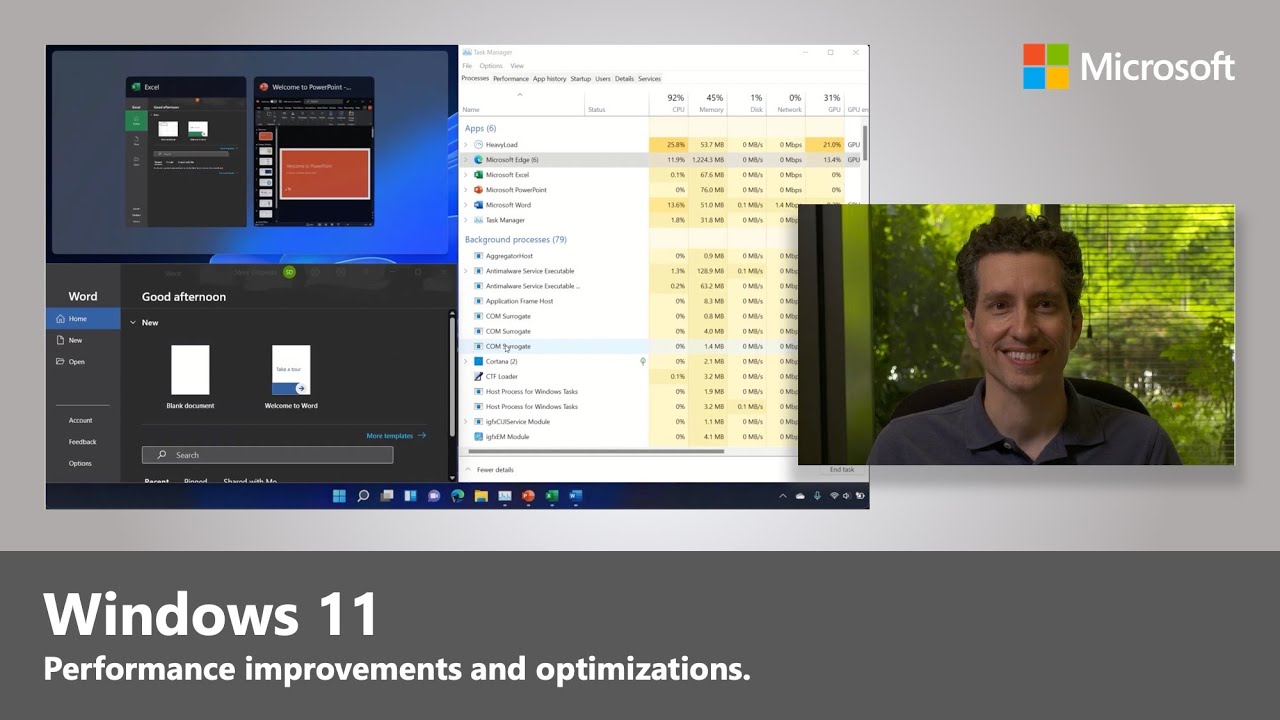Click the network status icon in system tray
Image resolution: width=1280 pixels, height=720 pixels.
(x=836, y=495)
